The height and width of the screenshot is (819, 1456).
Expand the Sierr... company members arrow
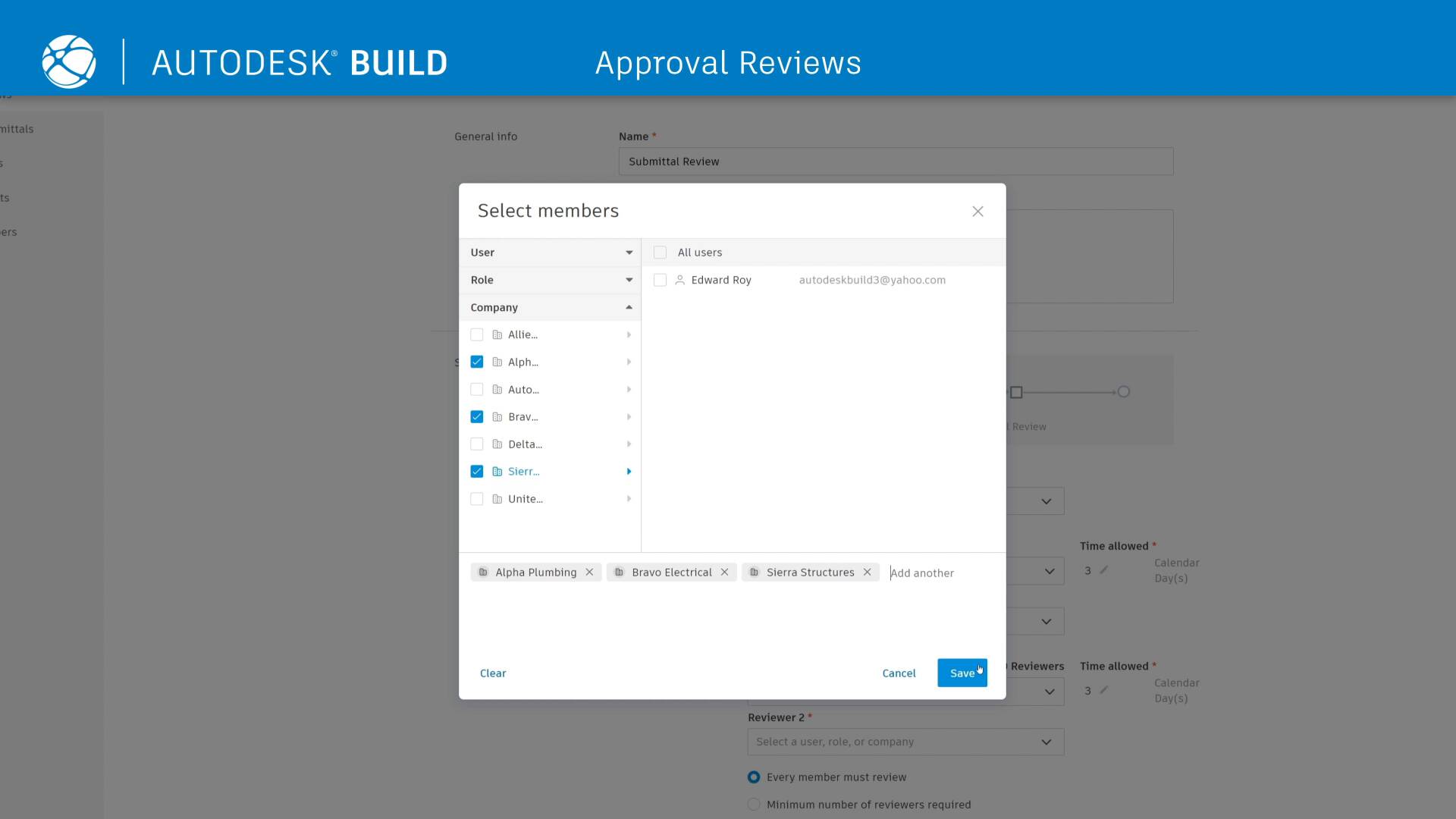(x=629, y=472)
